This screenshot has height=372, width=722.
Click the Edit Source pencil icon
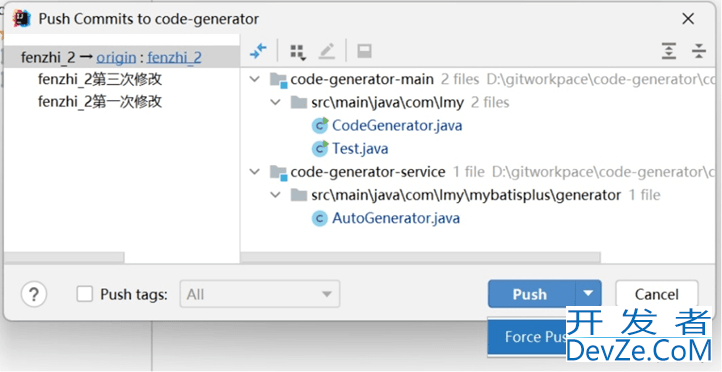pos(327,51)
